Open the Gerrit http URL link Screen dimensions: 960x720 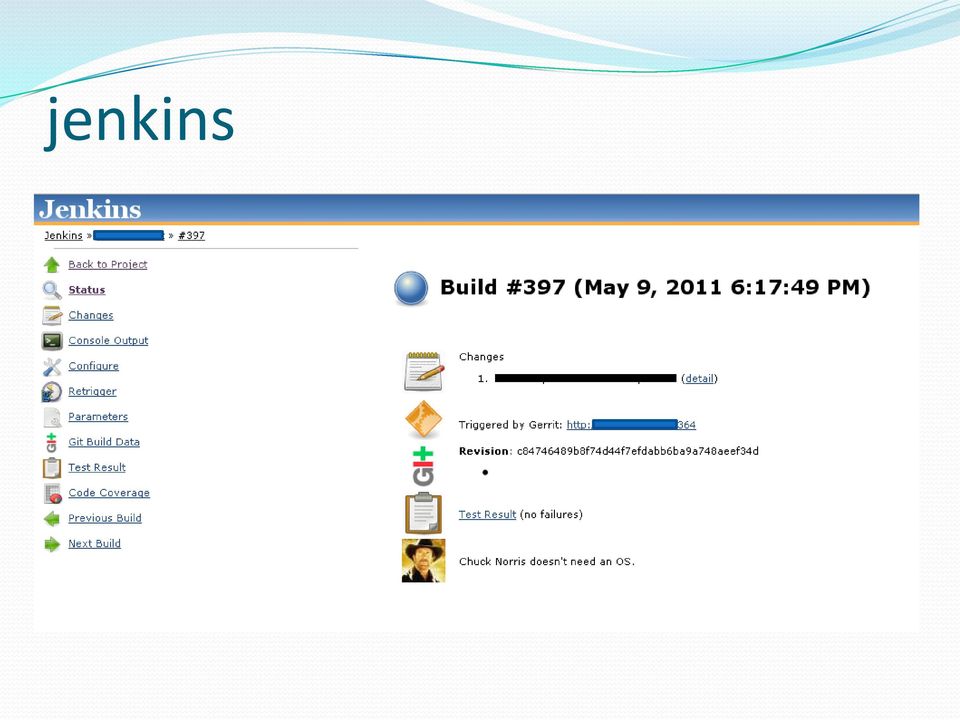631,425
